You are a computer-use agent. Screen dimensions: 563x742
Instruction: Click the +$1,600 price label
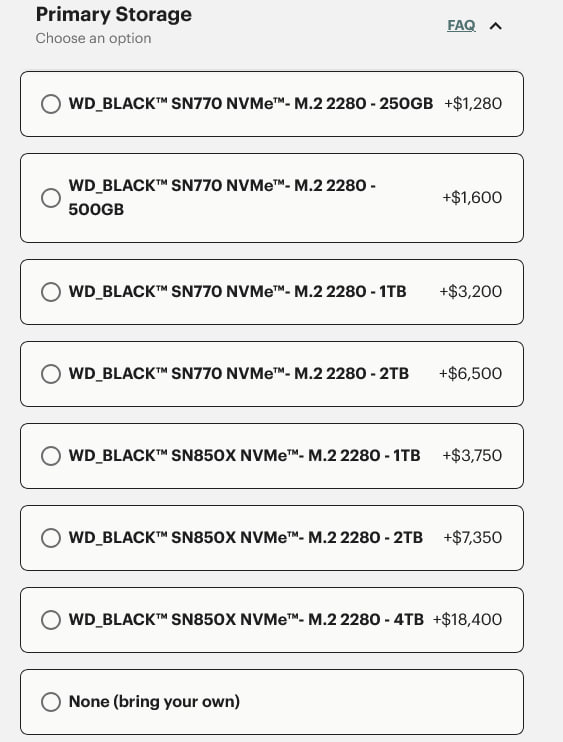472,197
